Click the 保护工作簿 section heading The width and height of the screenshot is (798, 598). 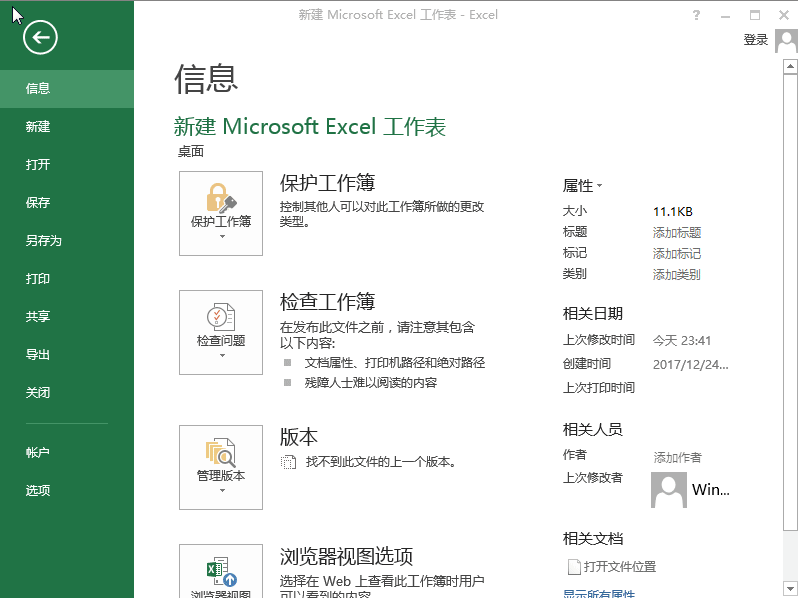point(327,183)
